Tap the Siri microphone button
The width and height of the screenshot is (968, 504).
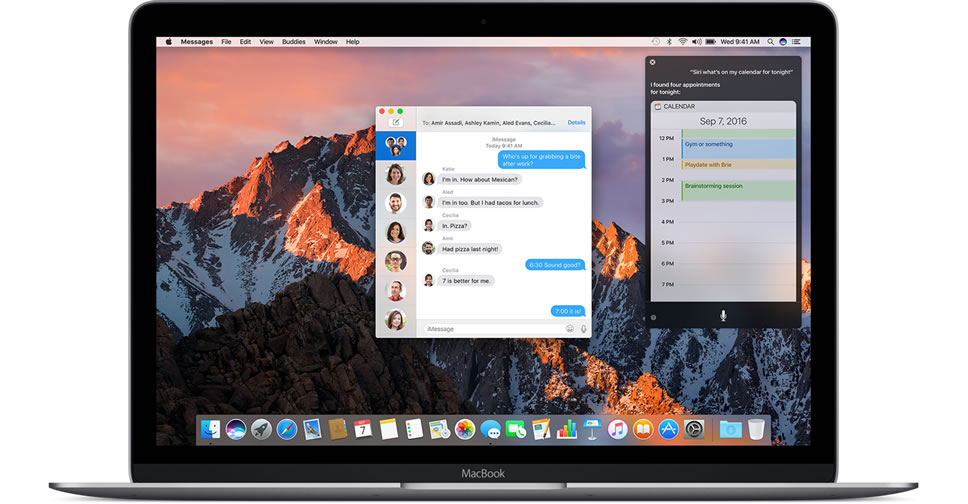[x=723, y=316]
